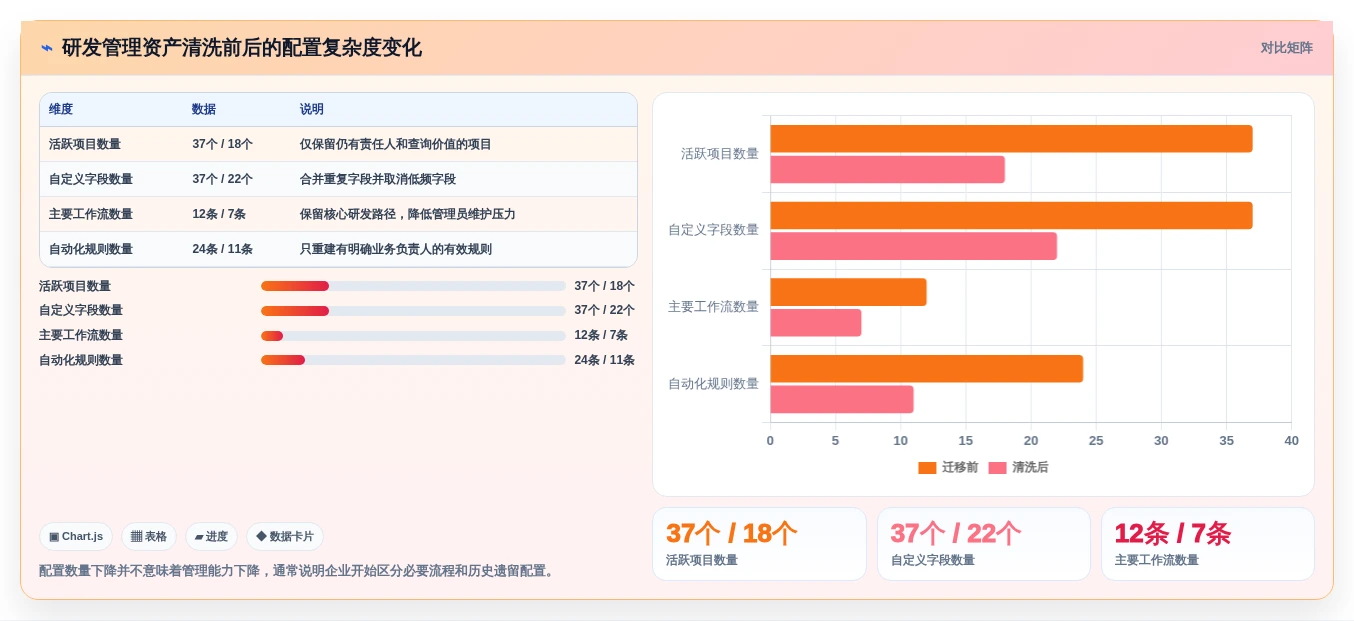Click pink 清洗后 bar for 自动化规则数量
The height and width of the screenshot is (621, 1354).
point(841,400)
